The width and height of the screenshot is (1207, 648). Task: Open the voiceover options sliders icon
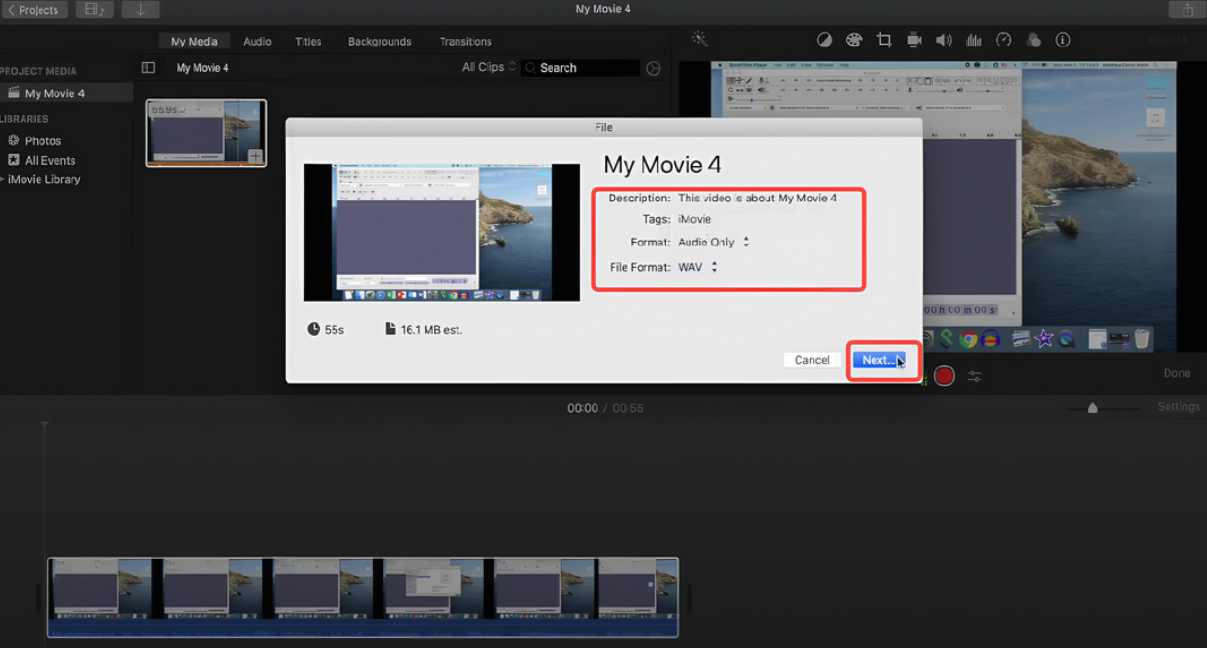974,376
